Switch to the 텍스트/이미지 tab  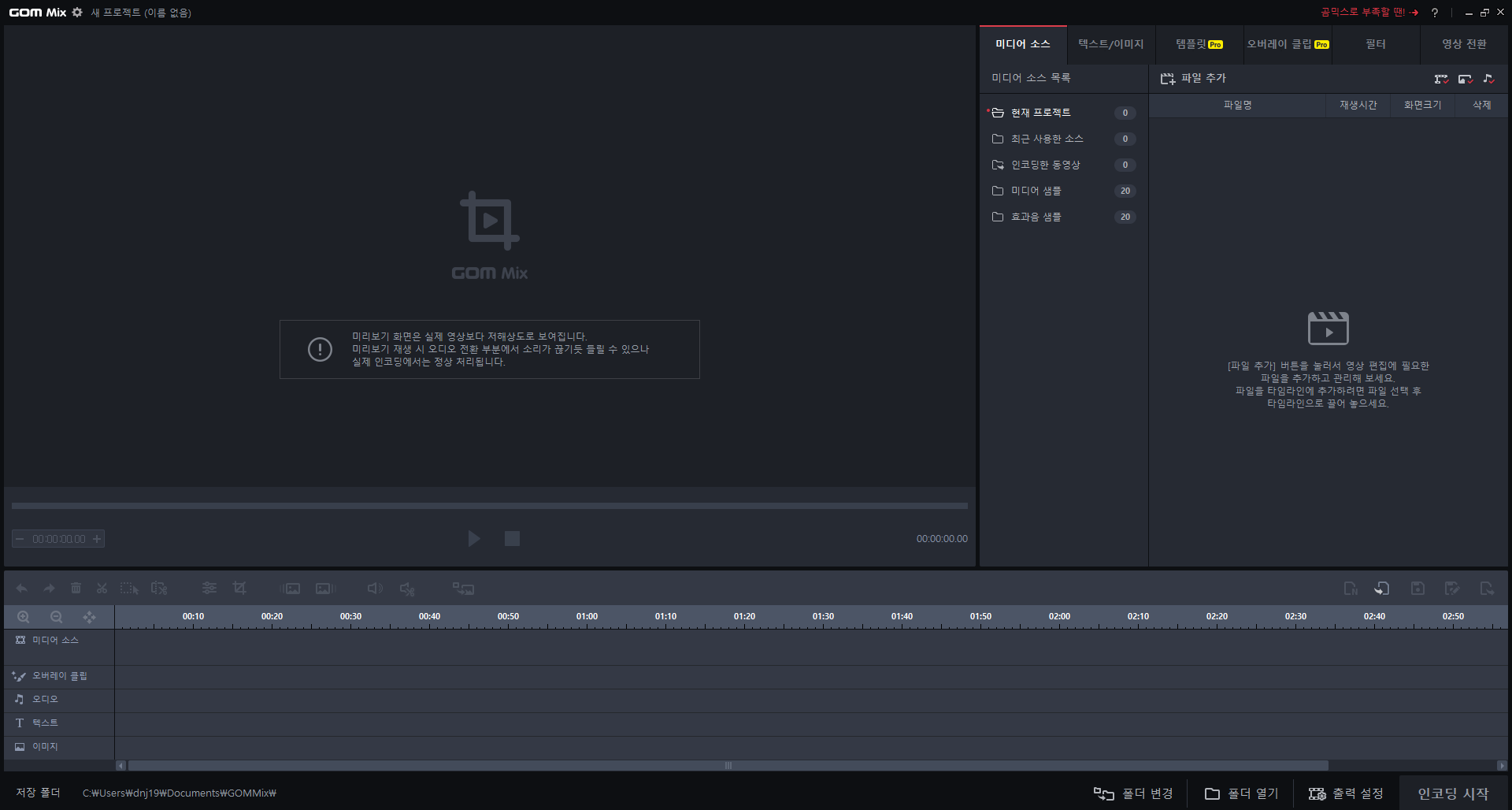coord(1111,44)
